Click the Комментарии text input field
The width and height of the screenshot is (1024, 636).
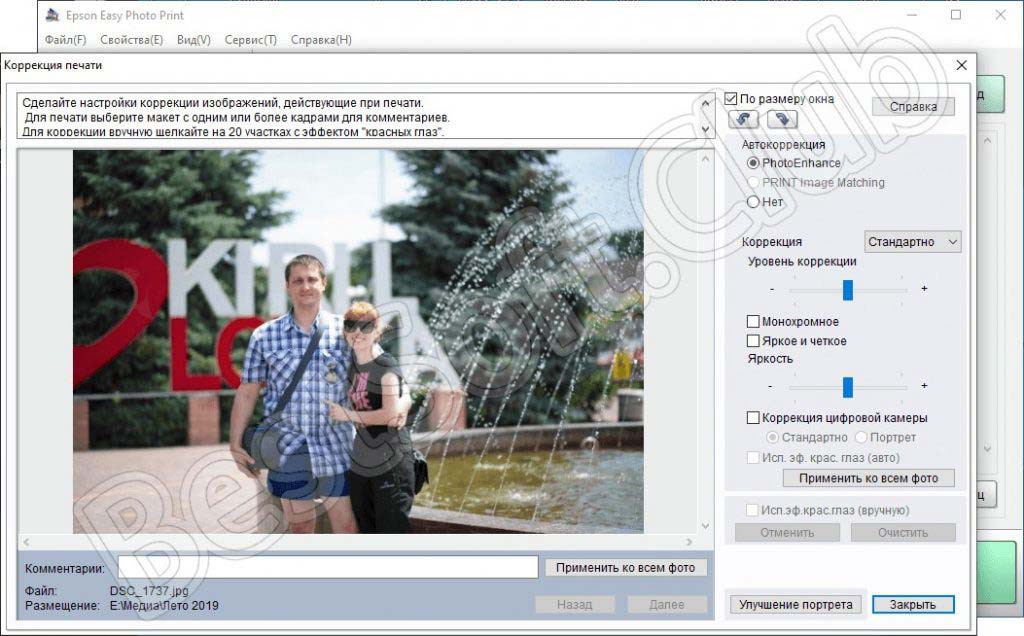[328, 567]
